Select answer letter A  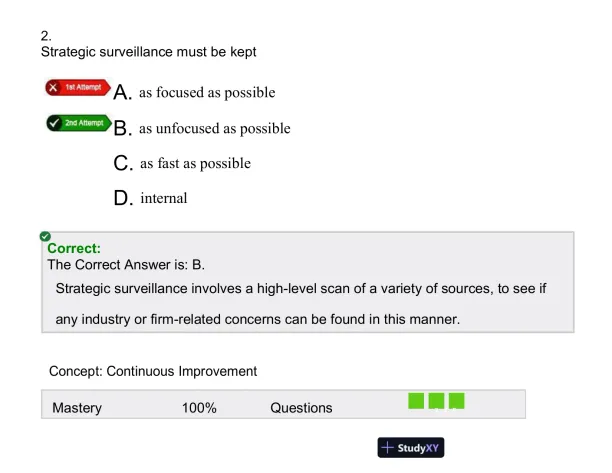pyautogui.click(x=123, y=93)
